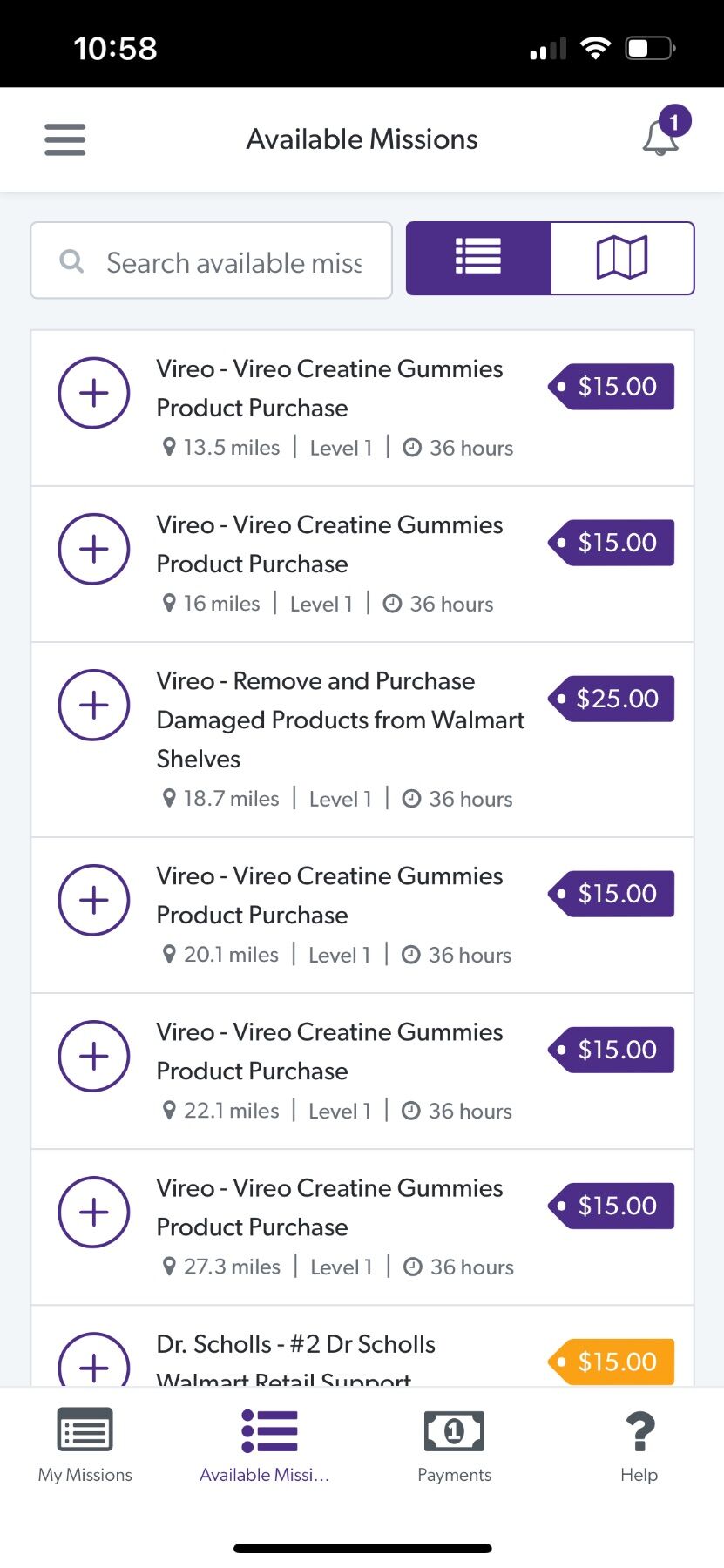The height and width of the screenshot is (1568, 724).
Task: Tap the search available missions field
Action: (212, 260)
